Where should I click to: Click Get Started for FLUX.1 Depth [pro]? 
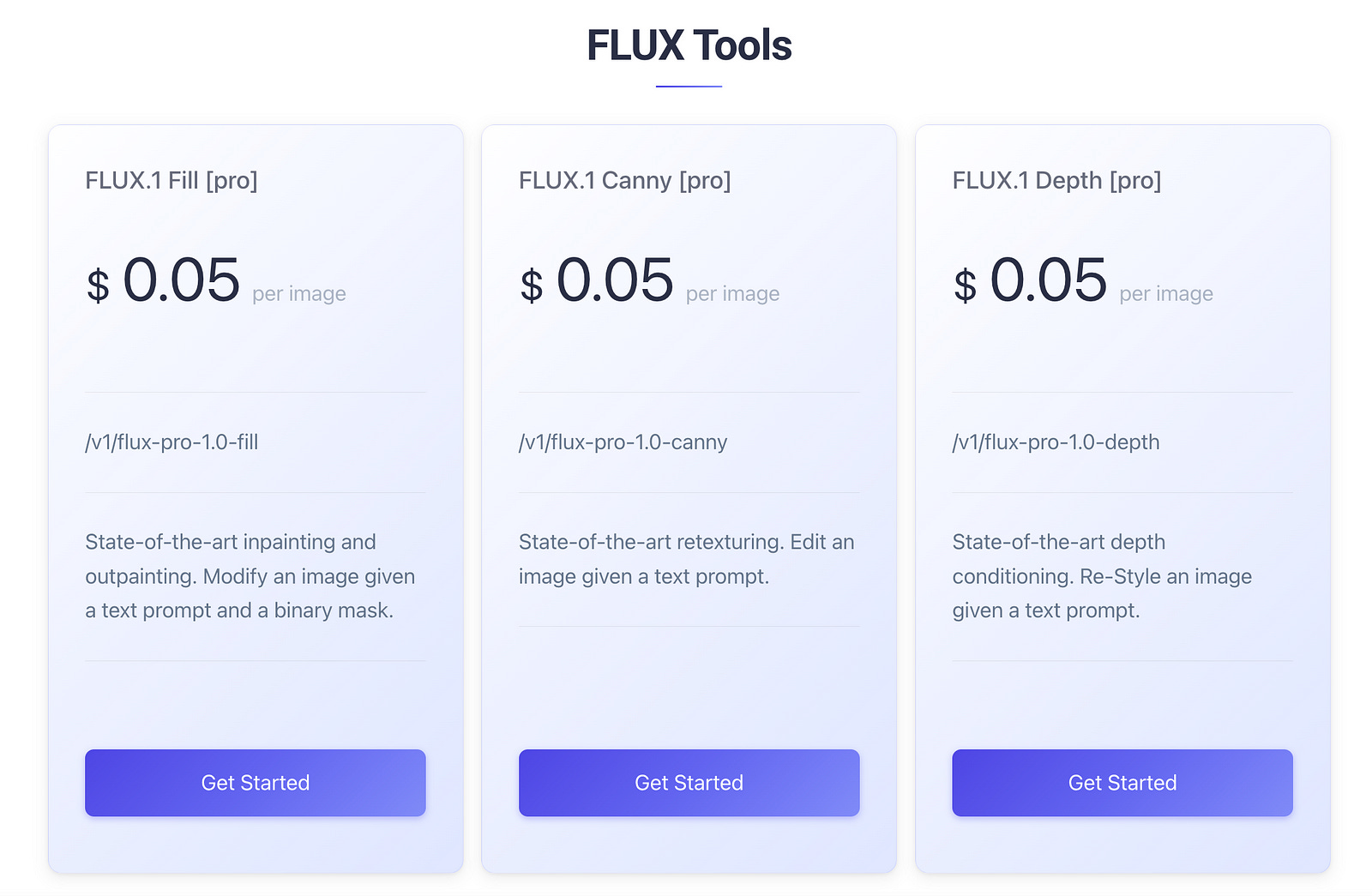click(1121, 782)
